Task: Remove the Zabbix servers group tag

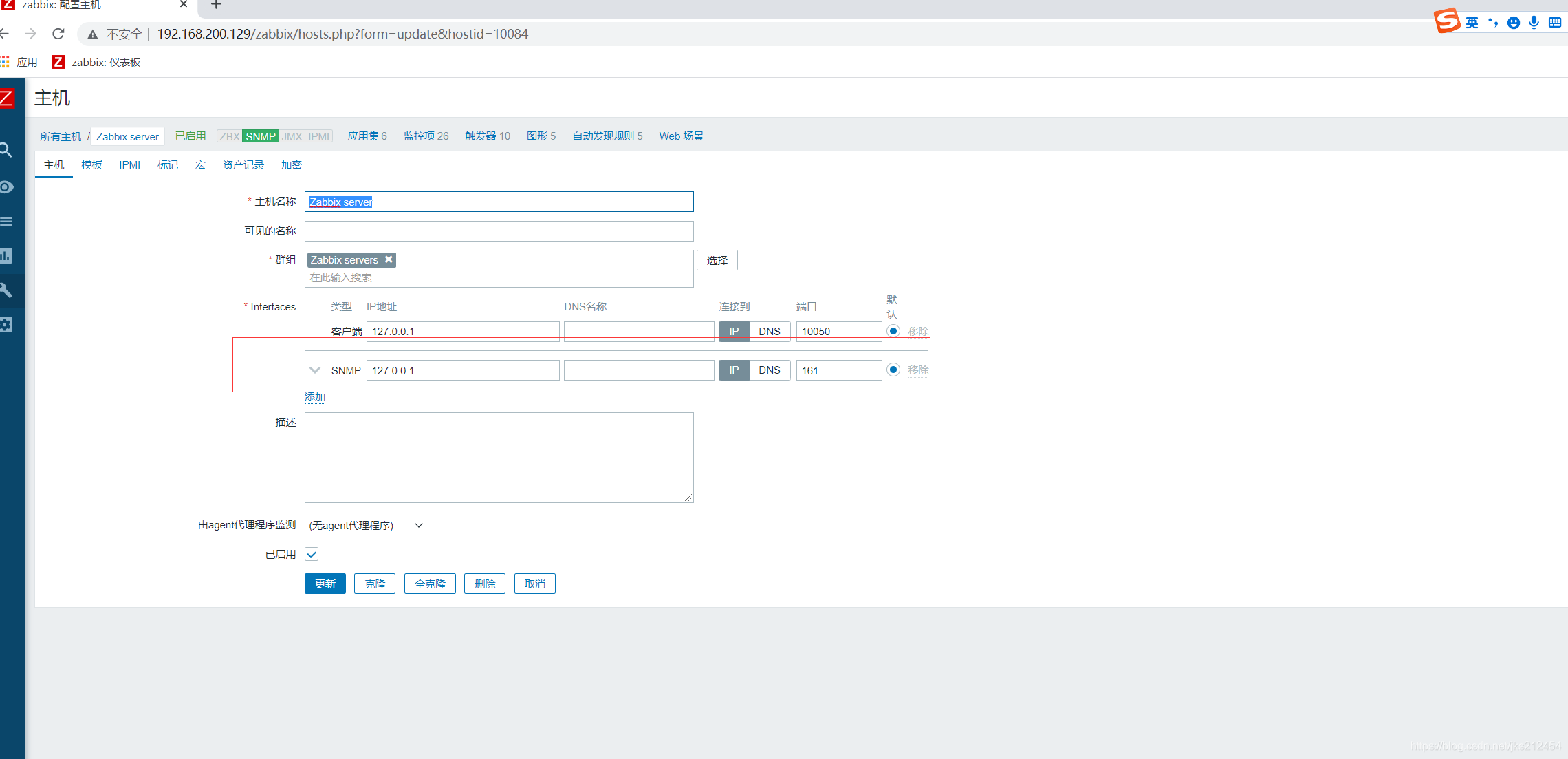Action: click(389, 259)
